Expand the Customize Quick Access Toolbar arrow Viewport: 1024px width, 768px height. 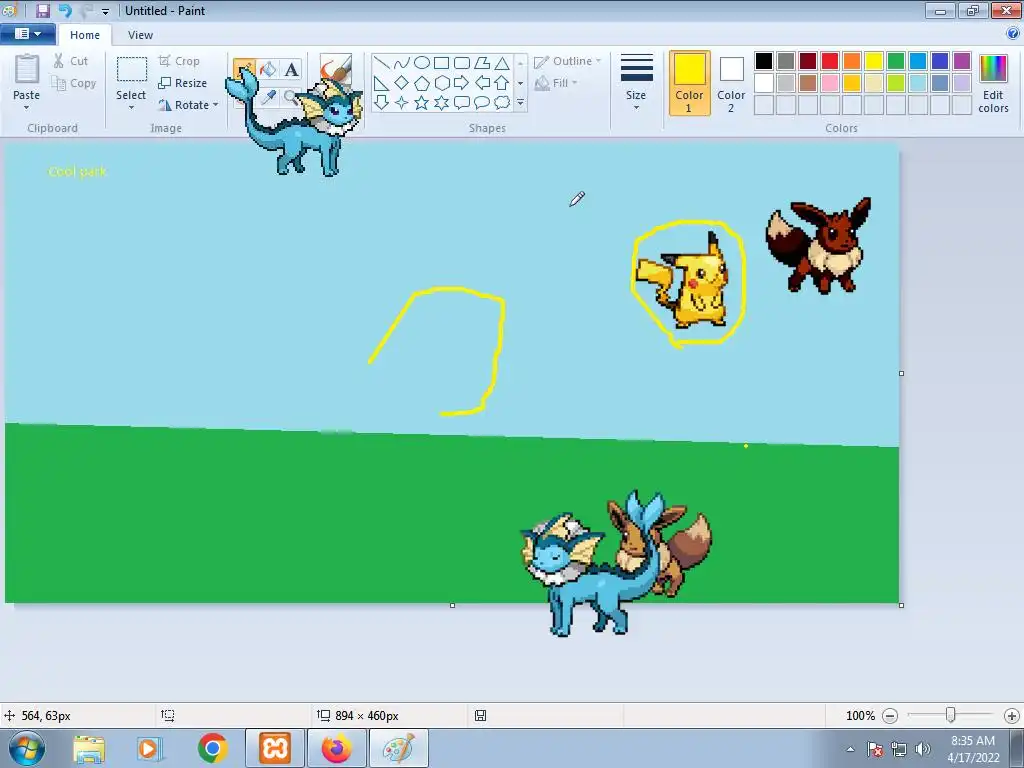[105, 11]
